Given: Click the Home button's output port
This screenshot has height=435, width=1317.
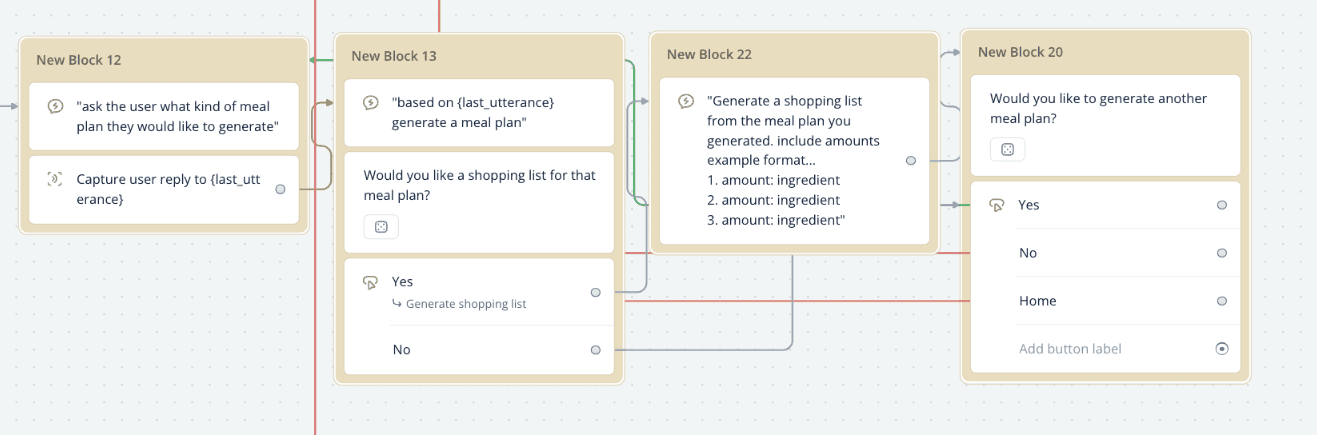Looking at the screenshot, I should [1221, 301].
